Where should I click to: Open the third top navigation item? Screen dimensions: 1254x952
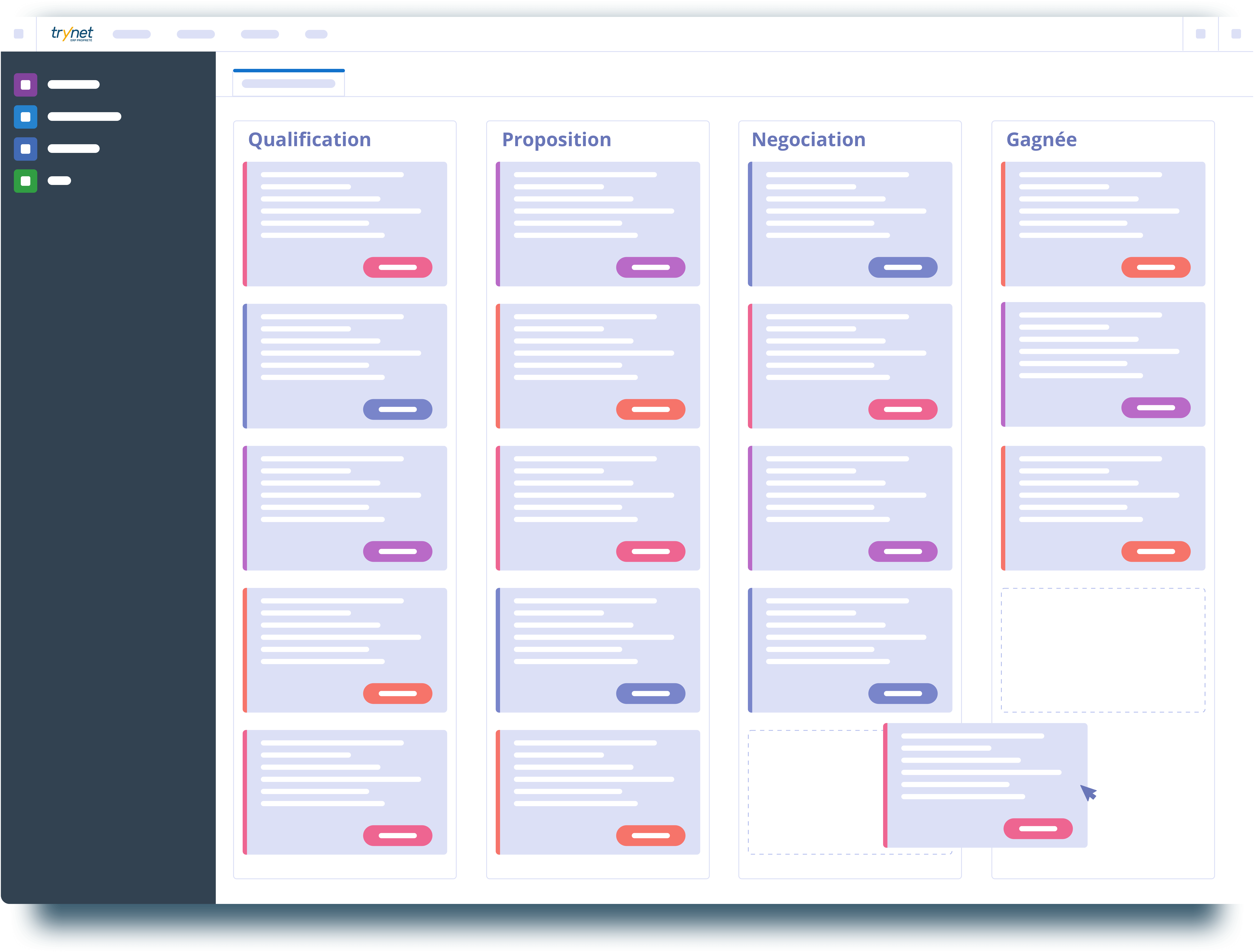pos(260,34)
